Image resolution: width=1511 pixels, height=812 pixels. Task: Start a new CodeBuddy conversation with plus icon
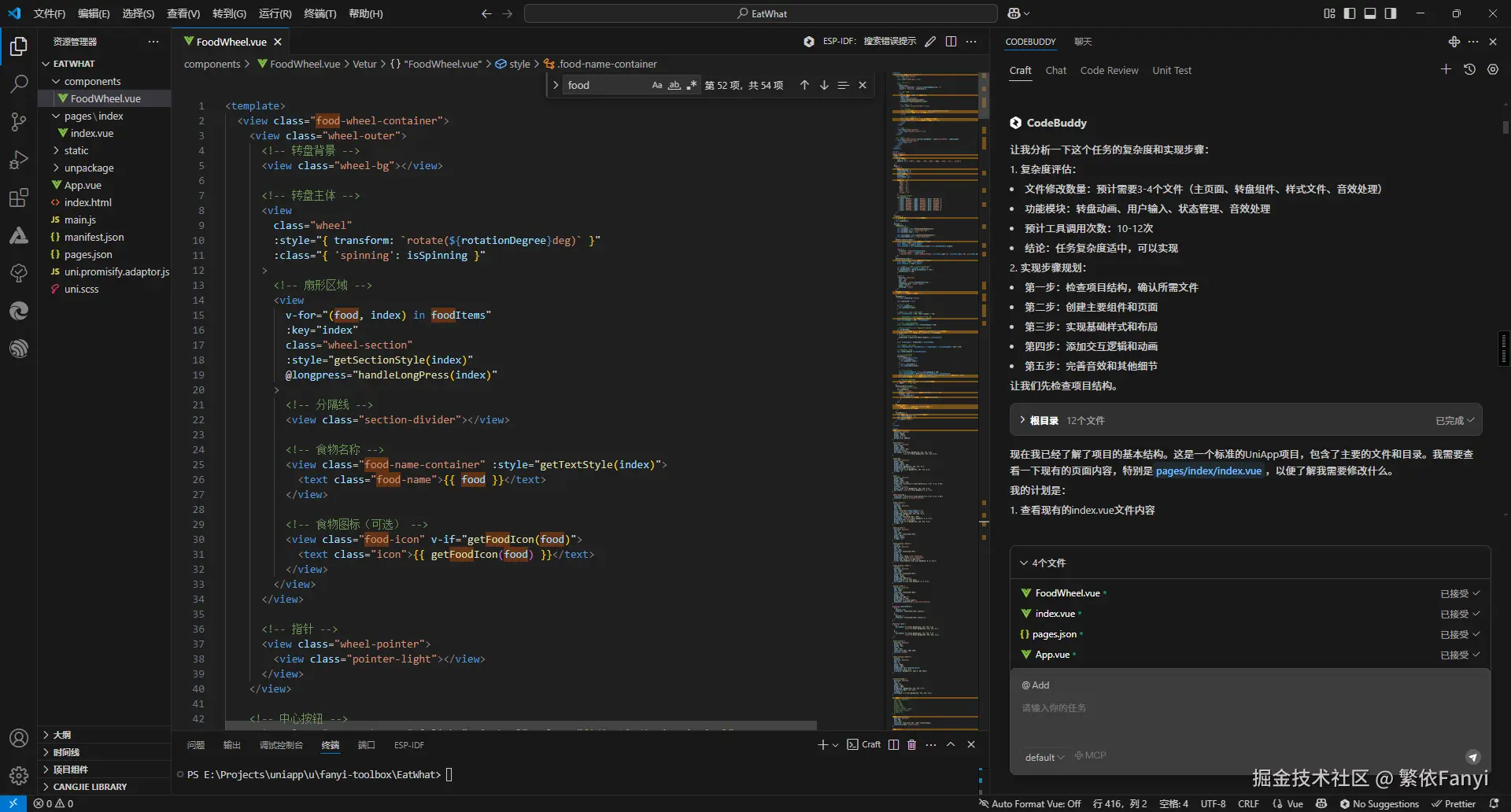click(1446, 69)
